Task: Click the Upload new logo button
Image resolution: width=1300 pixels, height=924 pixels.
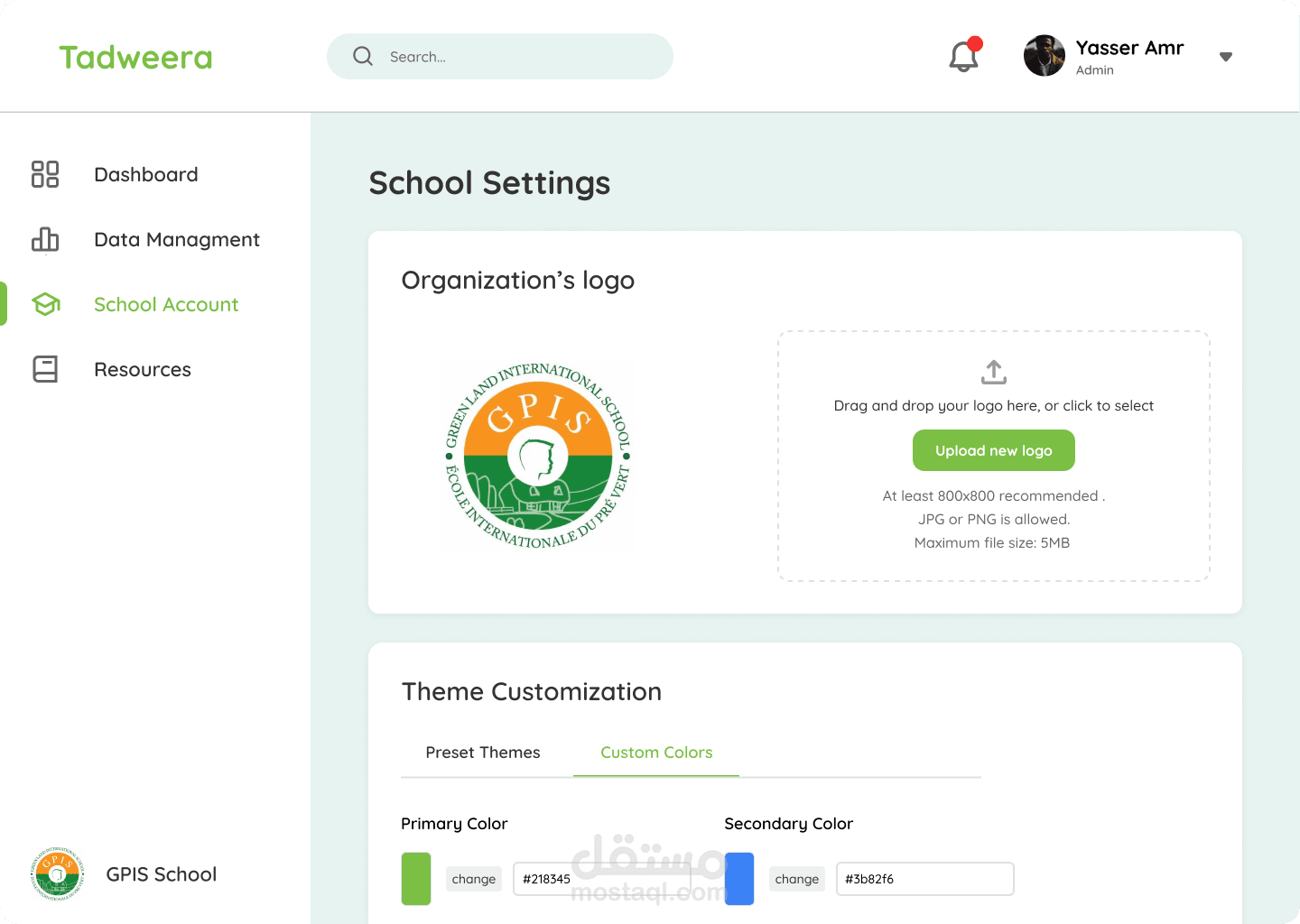Action: coord(994,450)
